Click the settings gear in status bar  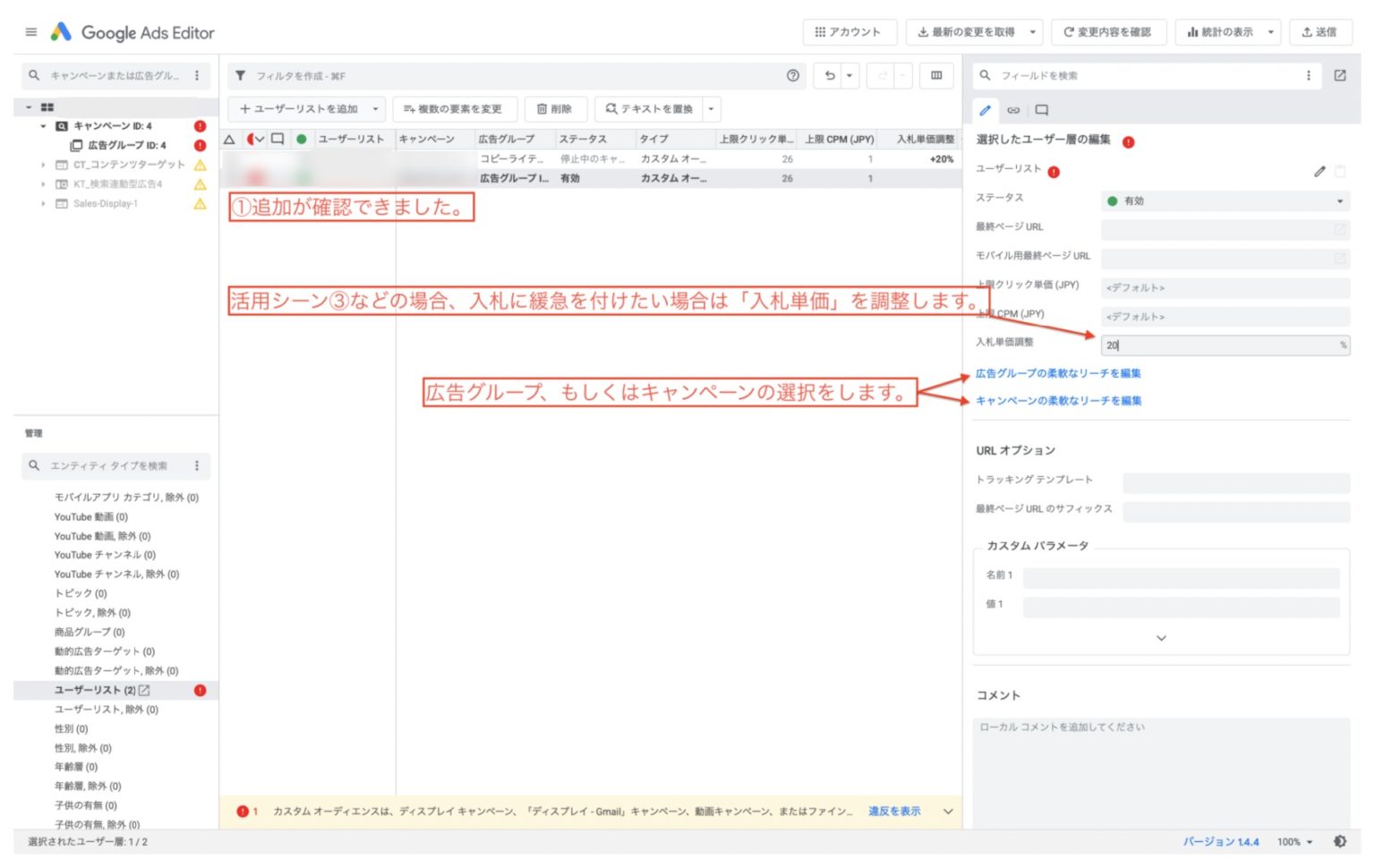[1339, 841]
